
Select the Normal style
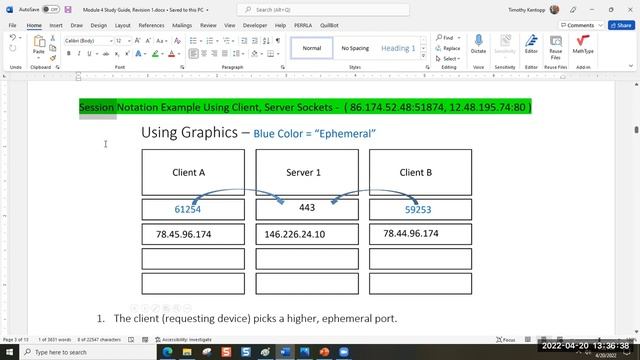(x=312, y=48)
